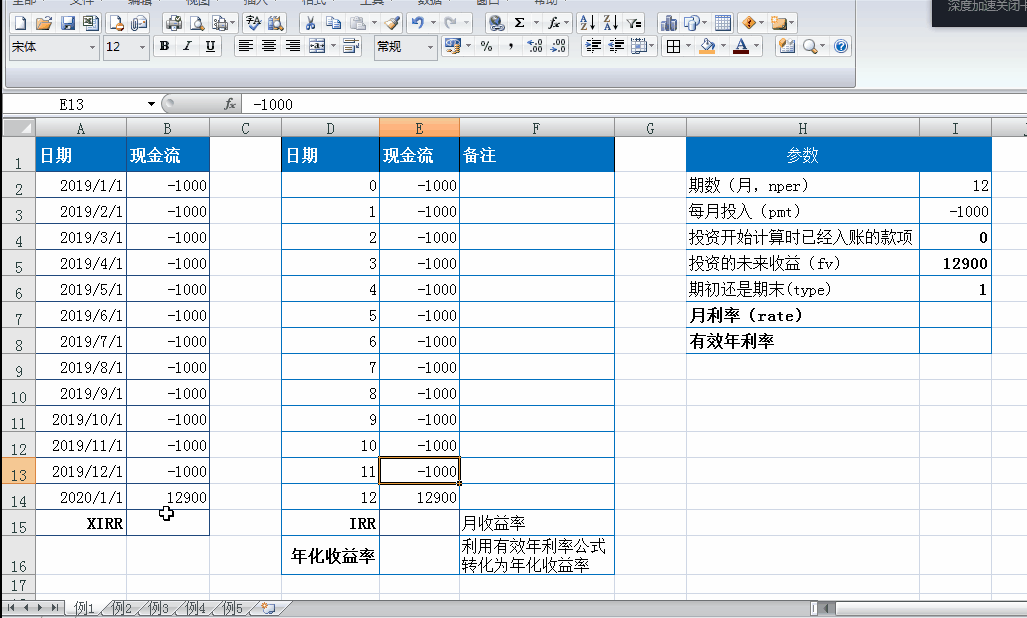Click the insert new worksheet tab
Viewport: 1027px width, 618px height.
point(268,608)
